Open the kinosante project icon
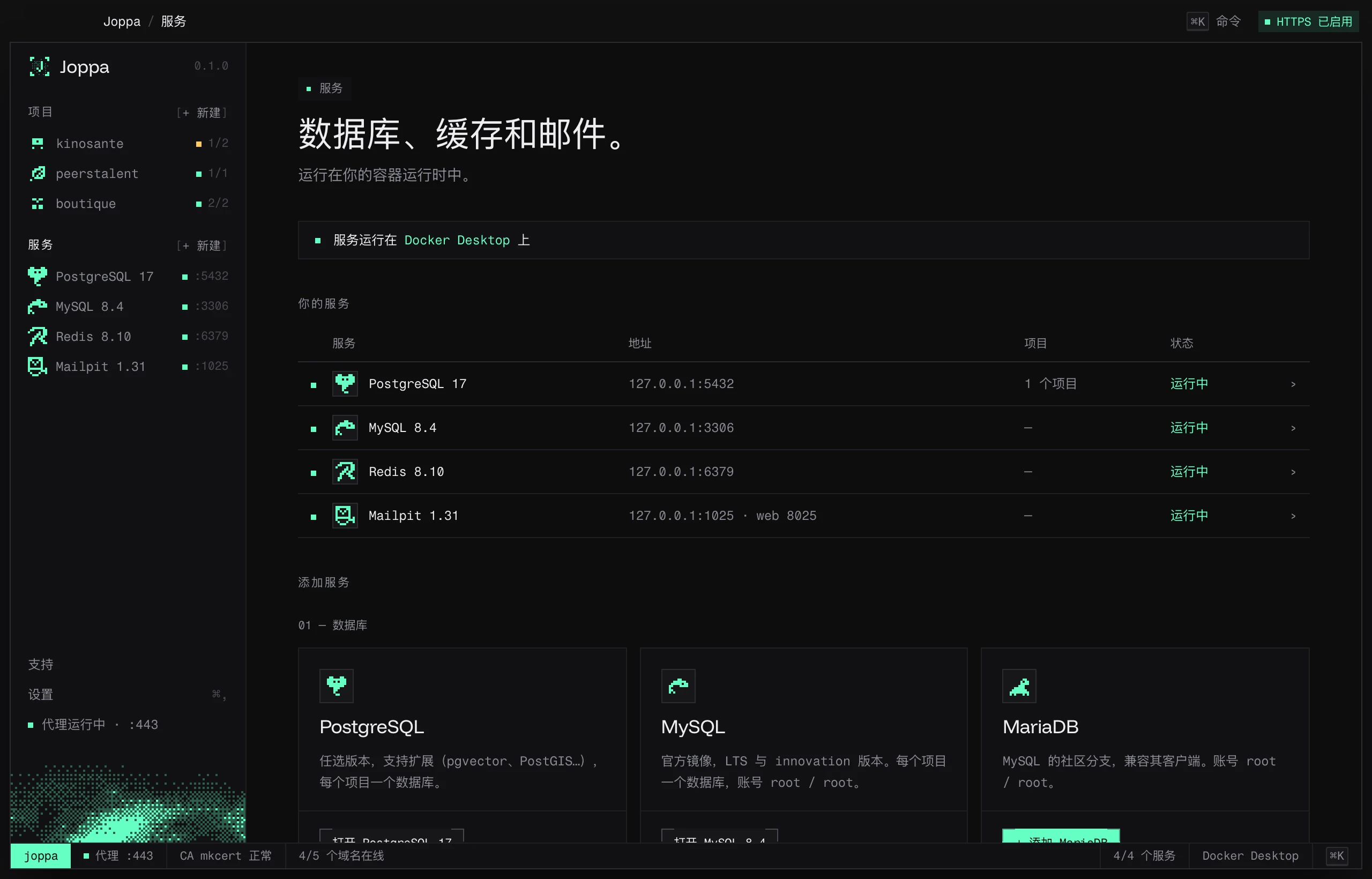 click(x=38, y=143)
